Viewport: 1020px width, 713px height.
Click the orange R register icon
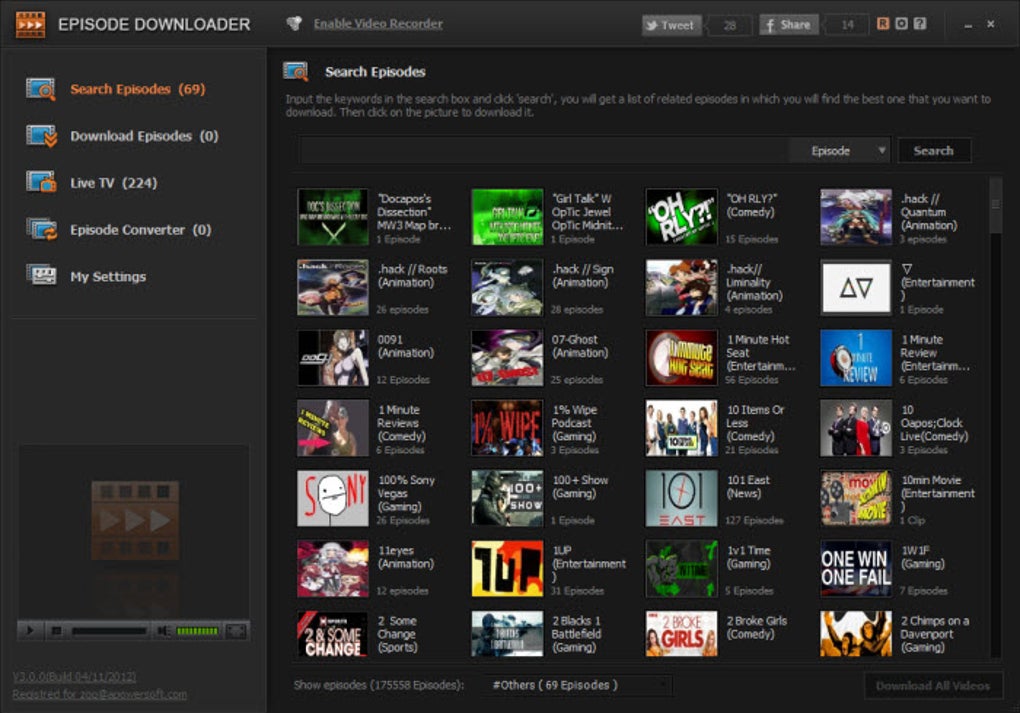tap(883, 24)
